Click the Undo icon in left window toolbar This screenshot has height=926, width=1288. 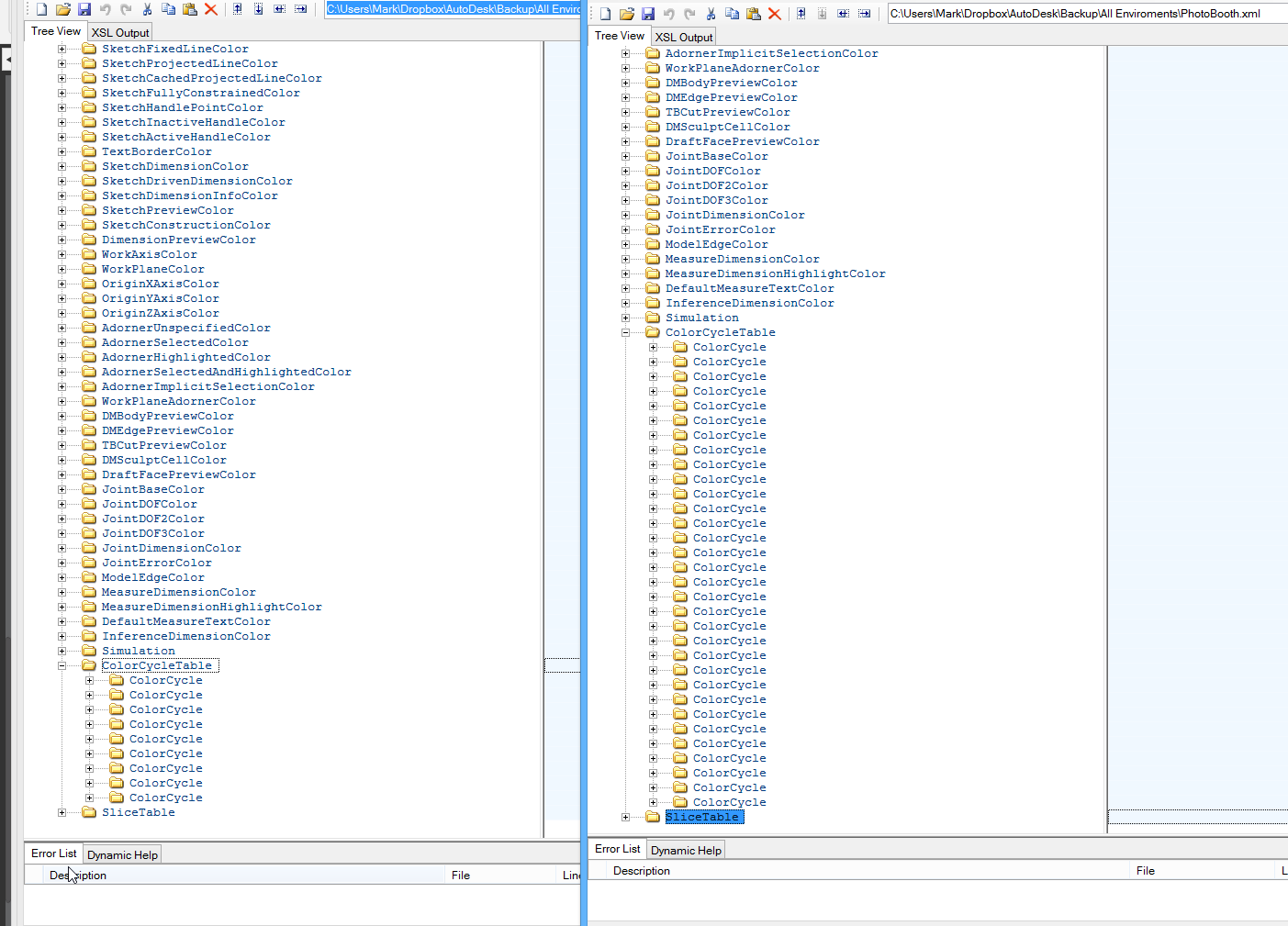pos(106,9)
